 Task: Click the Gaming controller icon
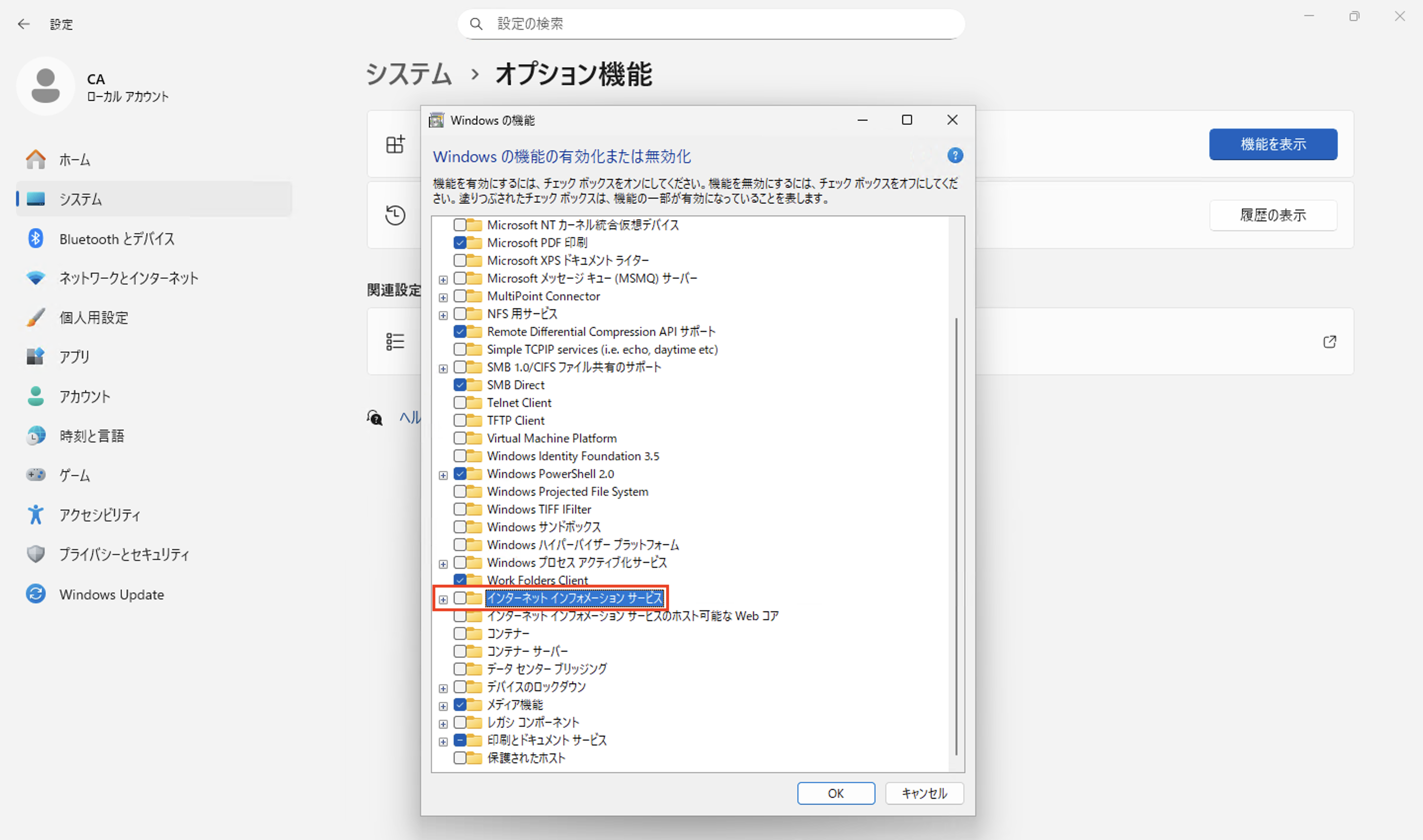click(36, 475)
